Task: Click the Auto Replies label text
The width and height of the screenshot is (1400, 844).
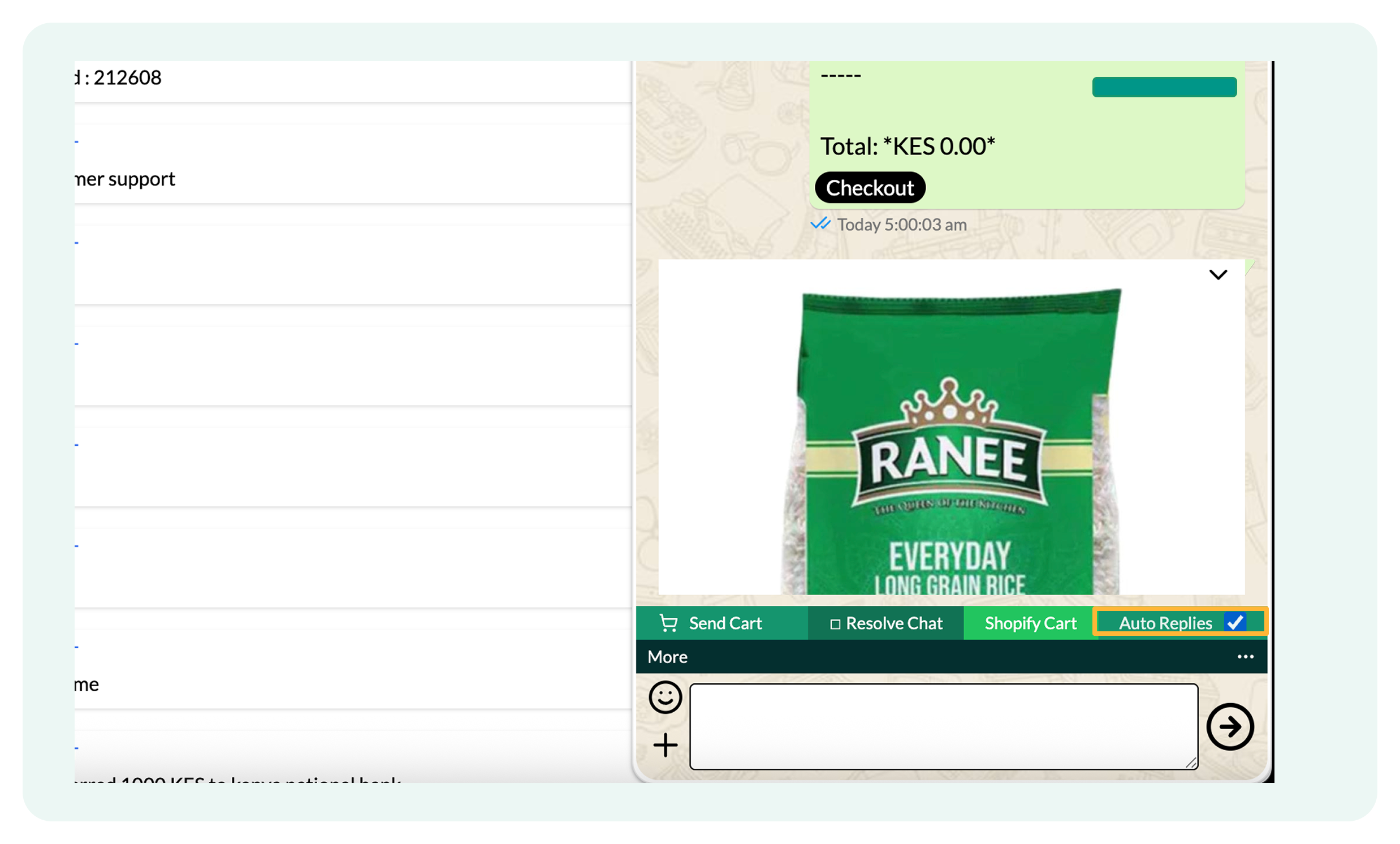Action: (1165, 623)
